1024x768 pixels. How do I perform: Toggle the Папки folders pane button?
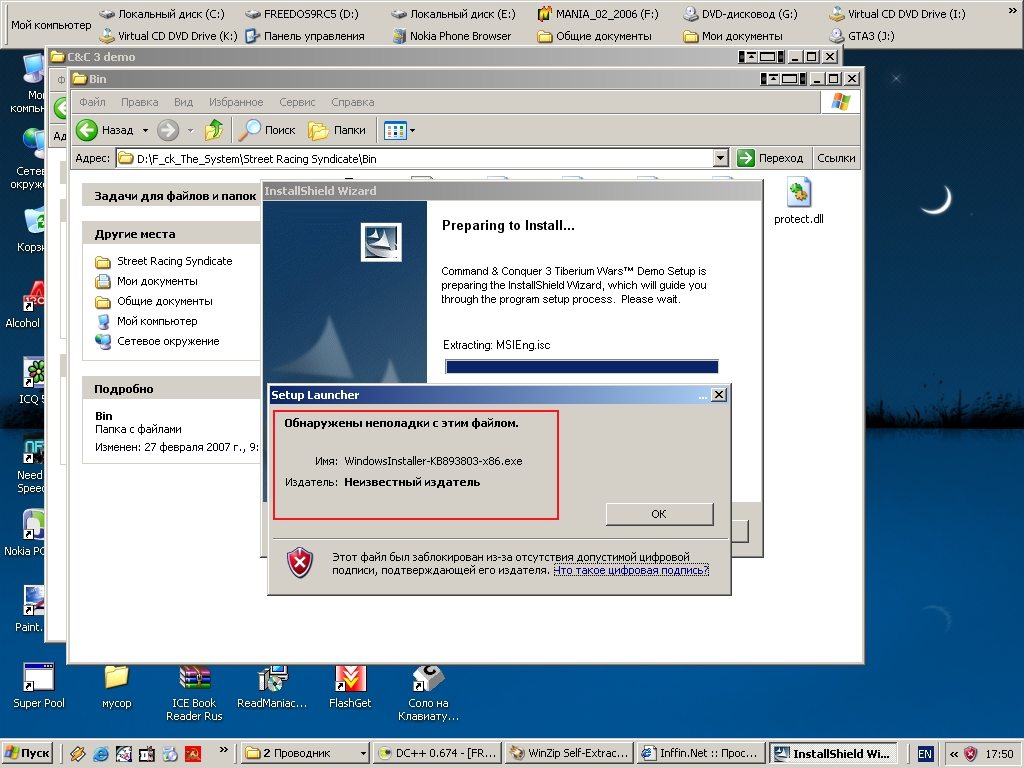pos(337,130)
